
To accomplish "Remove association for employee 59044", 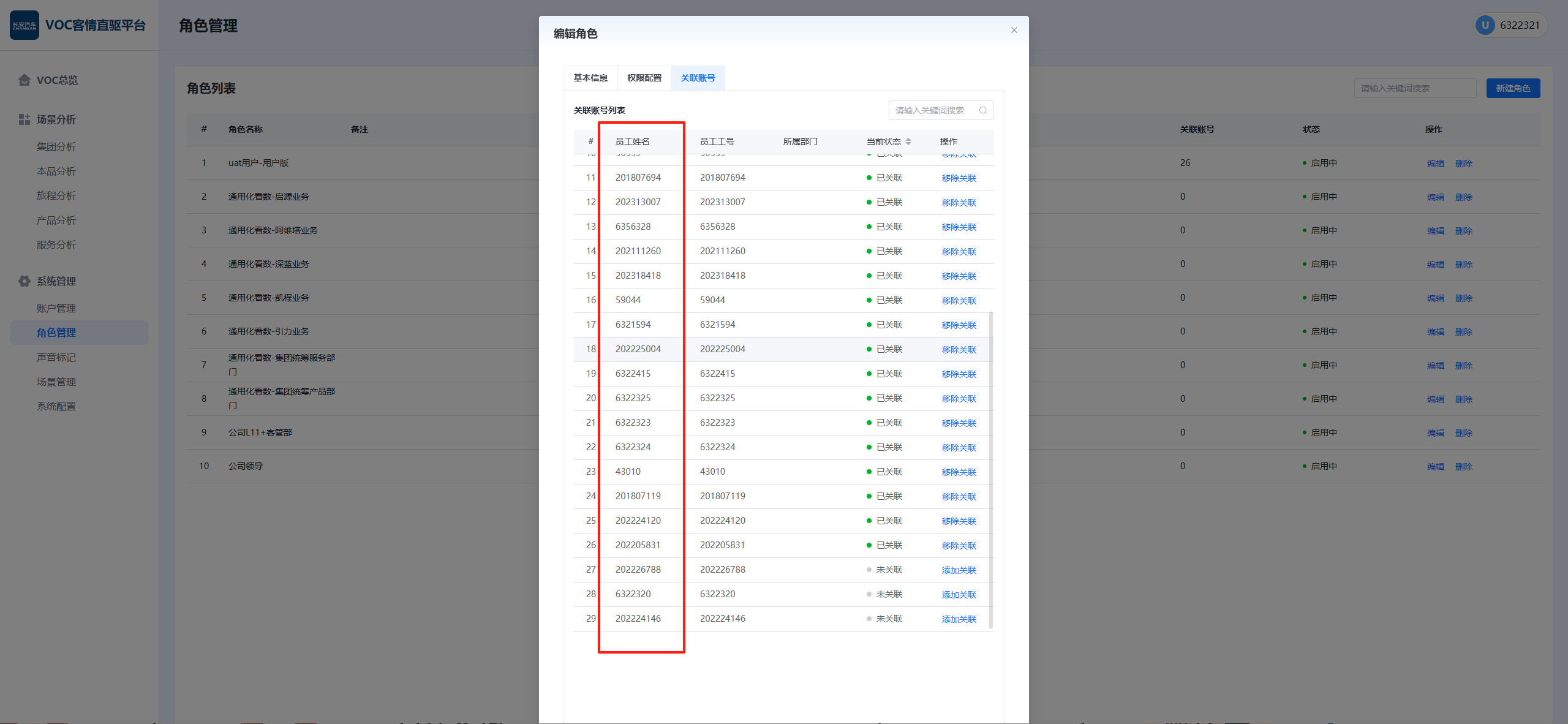I will (x=959, y=301).
